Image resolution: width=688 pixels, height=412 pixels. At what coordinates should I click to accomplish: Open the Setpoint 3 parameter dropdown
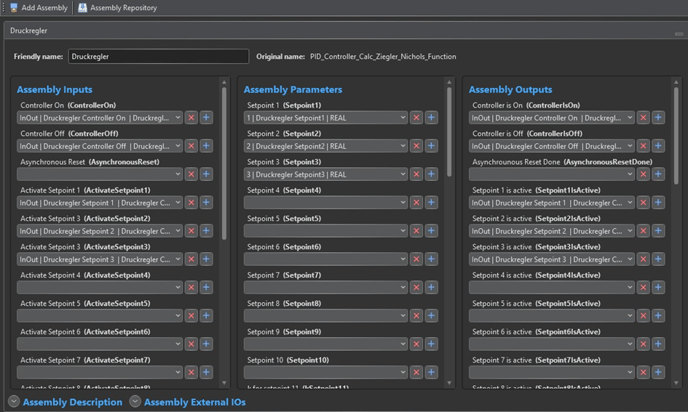[326, 174]
